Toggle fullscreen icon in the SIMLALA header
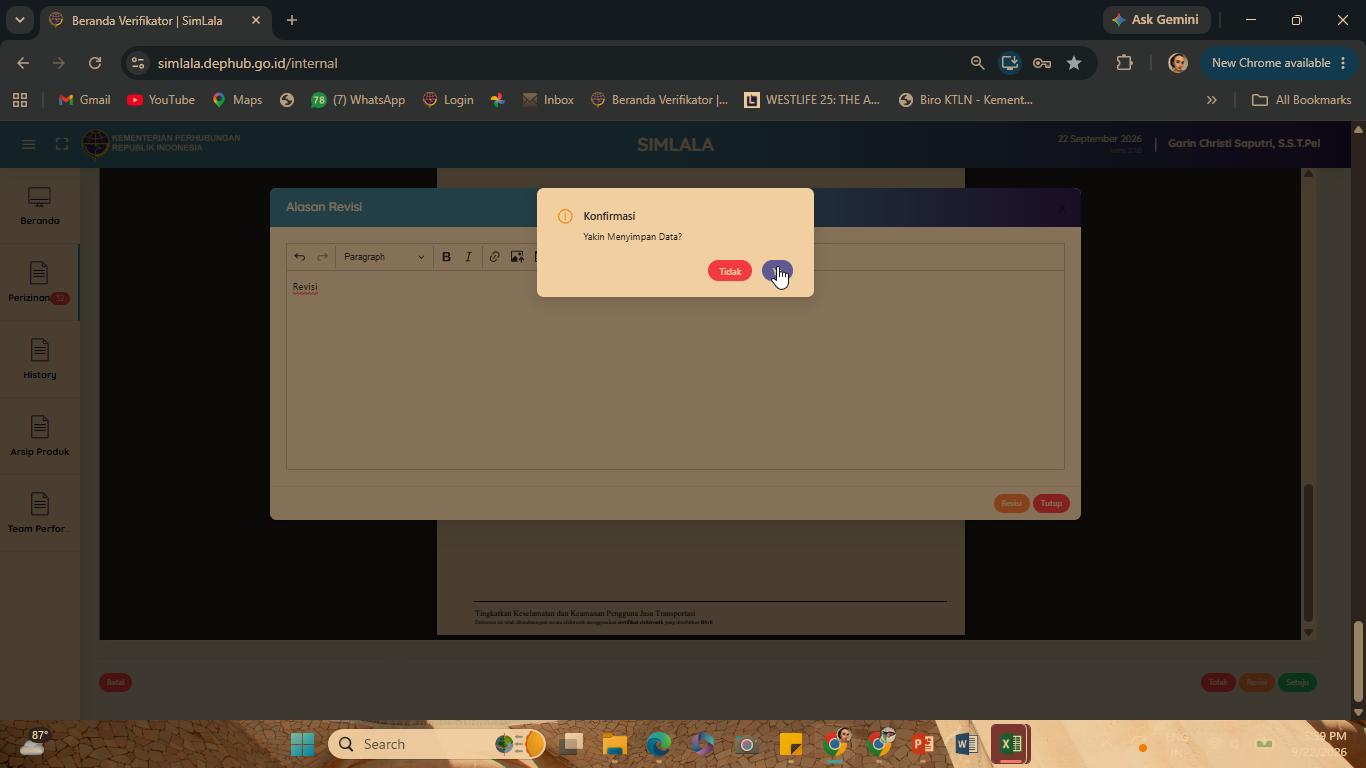Screen dimensions: 1366x768 (62, 145)
